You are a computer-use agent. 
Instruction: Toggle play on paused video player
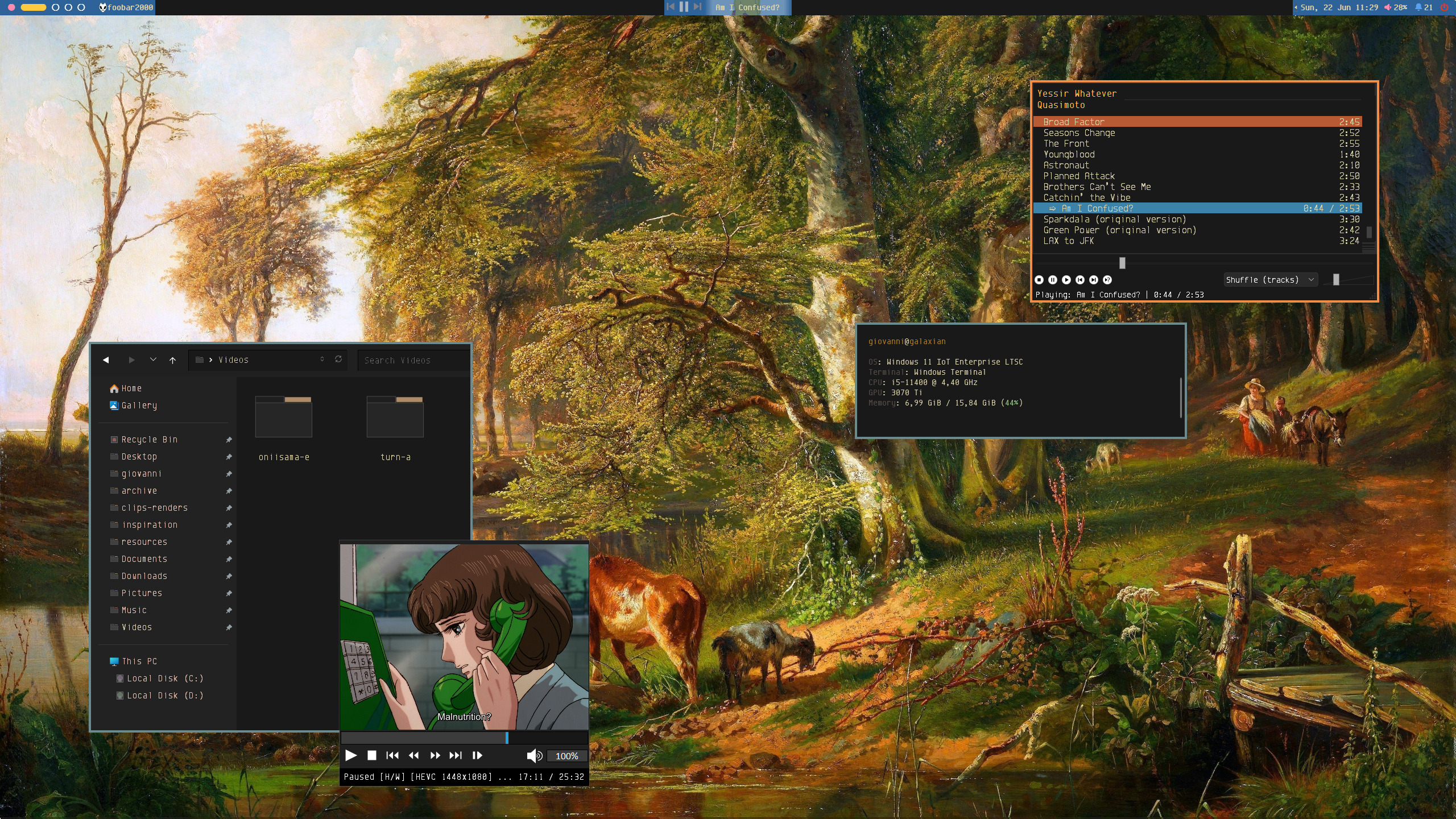coord(351,755)
